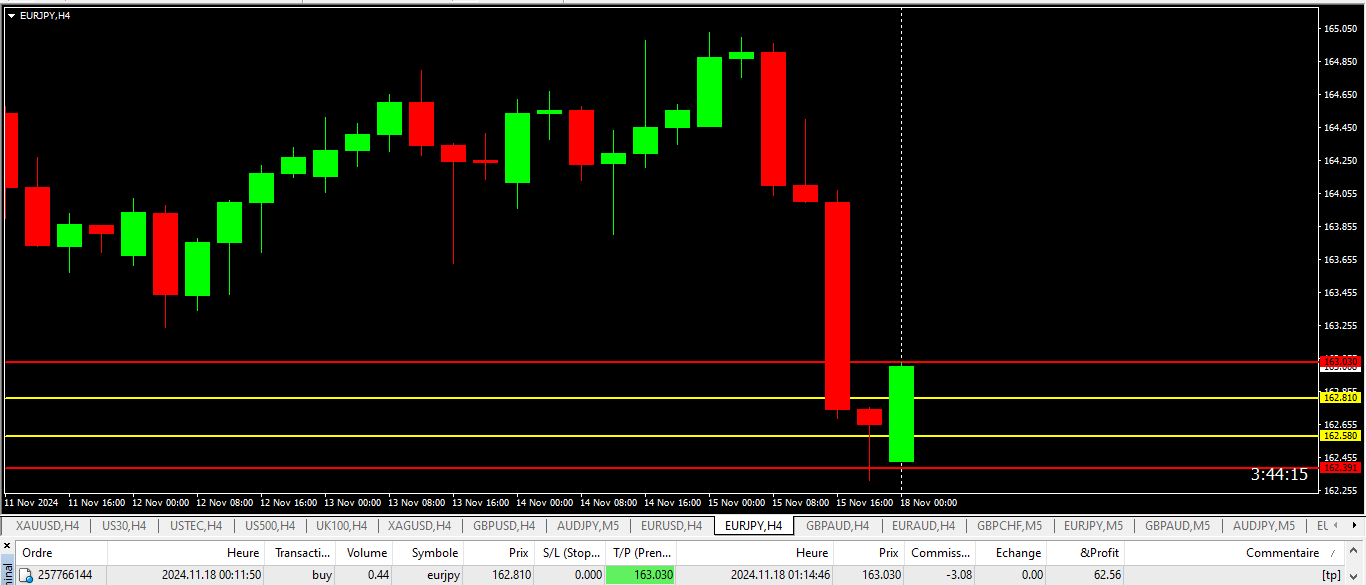Sort by the Prix header before Commiss...
This screenshot has height=585, width=1366.
coord(869,553)
